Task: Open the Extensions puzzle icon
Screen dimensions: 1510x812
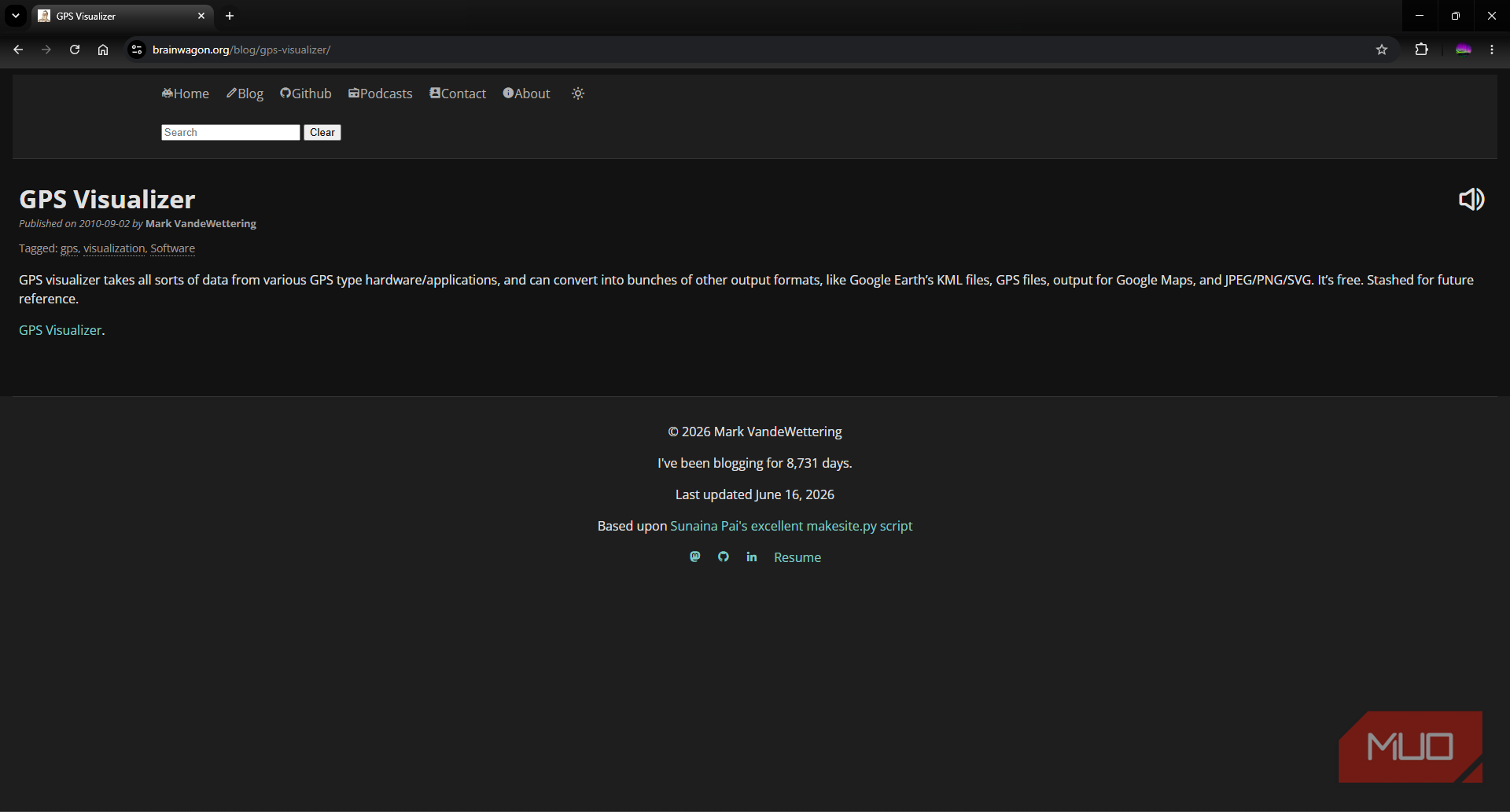Action: click(1421, 50)
